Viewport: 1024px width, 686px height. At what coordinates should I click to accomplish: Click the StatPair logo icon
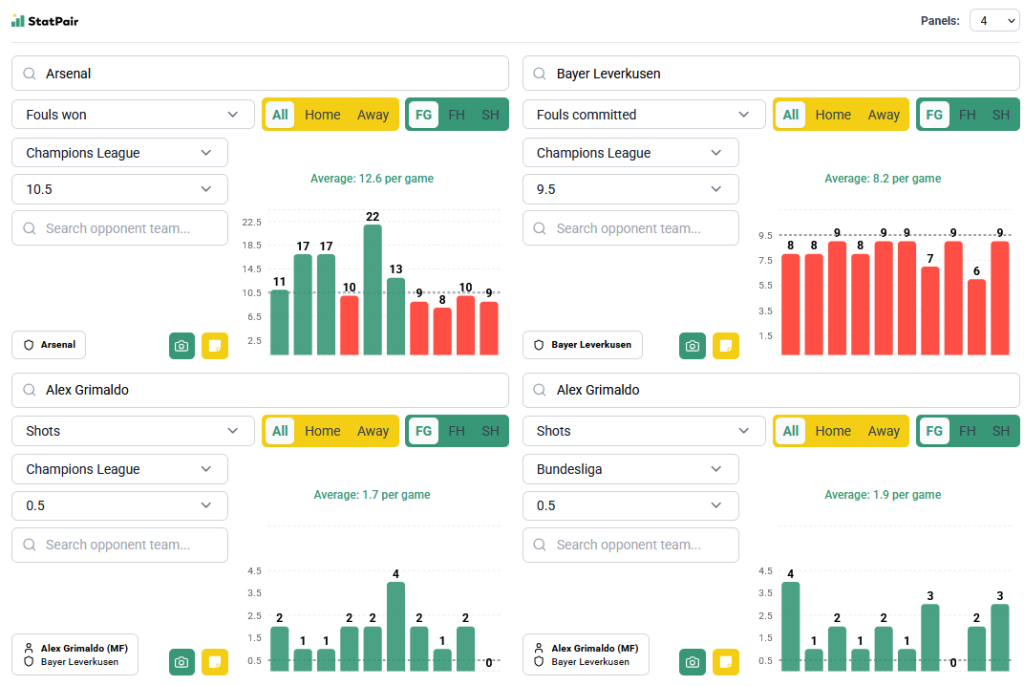[18, 21]
